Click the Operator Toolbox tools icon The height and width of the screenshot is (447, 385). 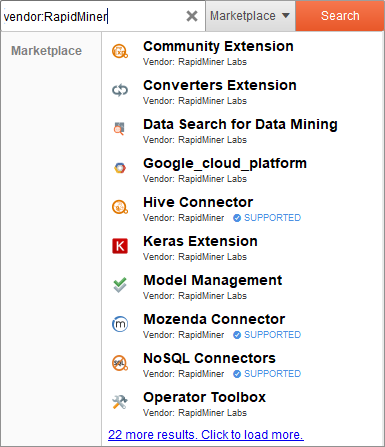120,402
